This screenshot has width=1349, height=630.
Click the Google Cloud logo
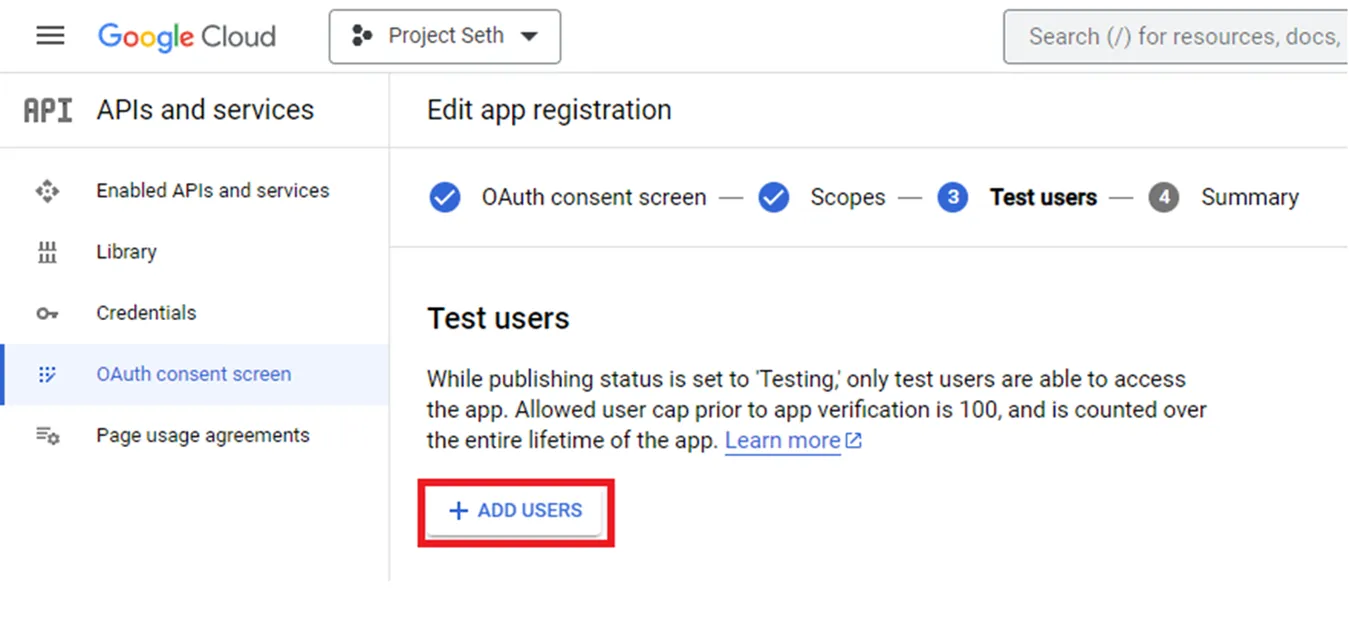pyautogui.click(x=186, y=37)
